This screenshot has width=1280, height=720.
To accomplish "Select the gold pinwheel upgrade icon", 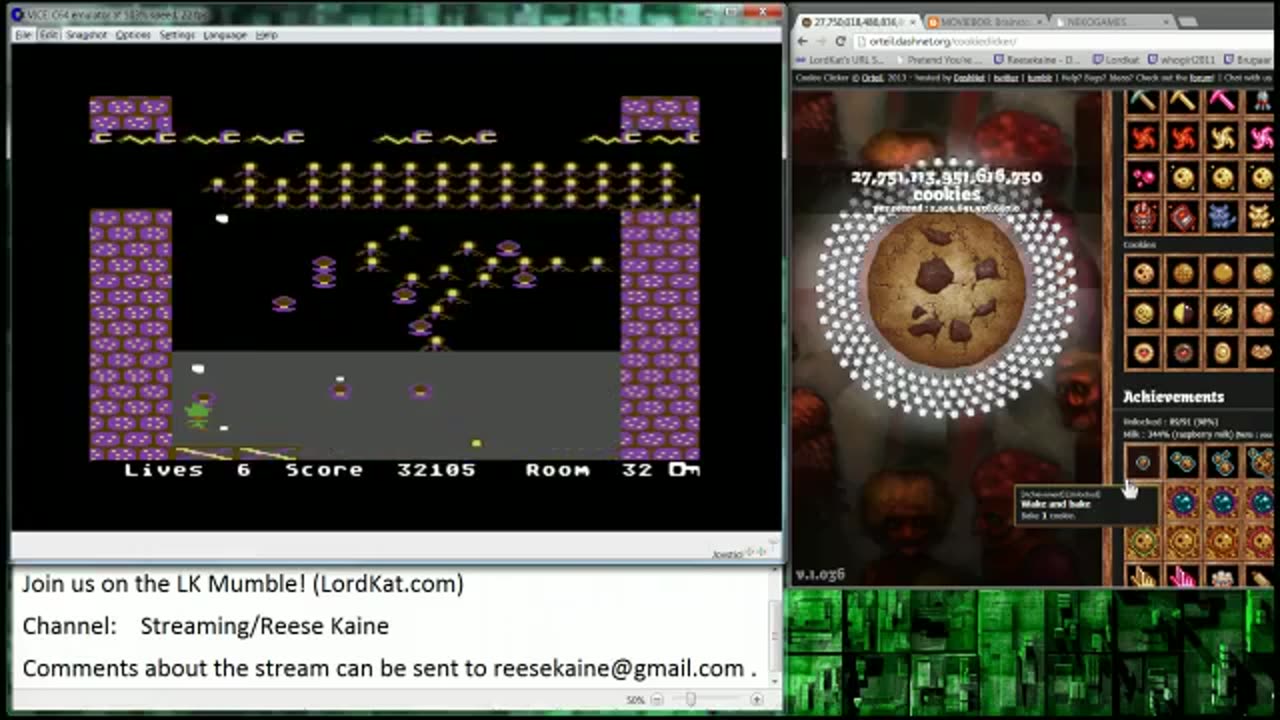I will click(1222, 139).
